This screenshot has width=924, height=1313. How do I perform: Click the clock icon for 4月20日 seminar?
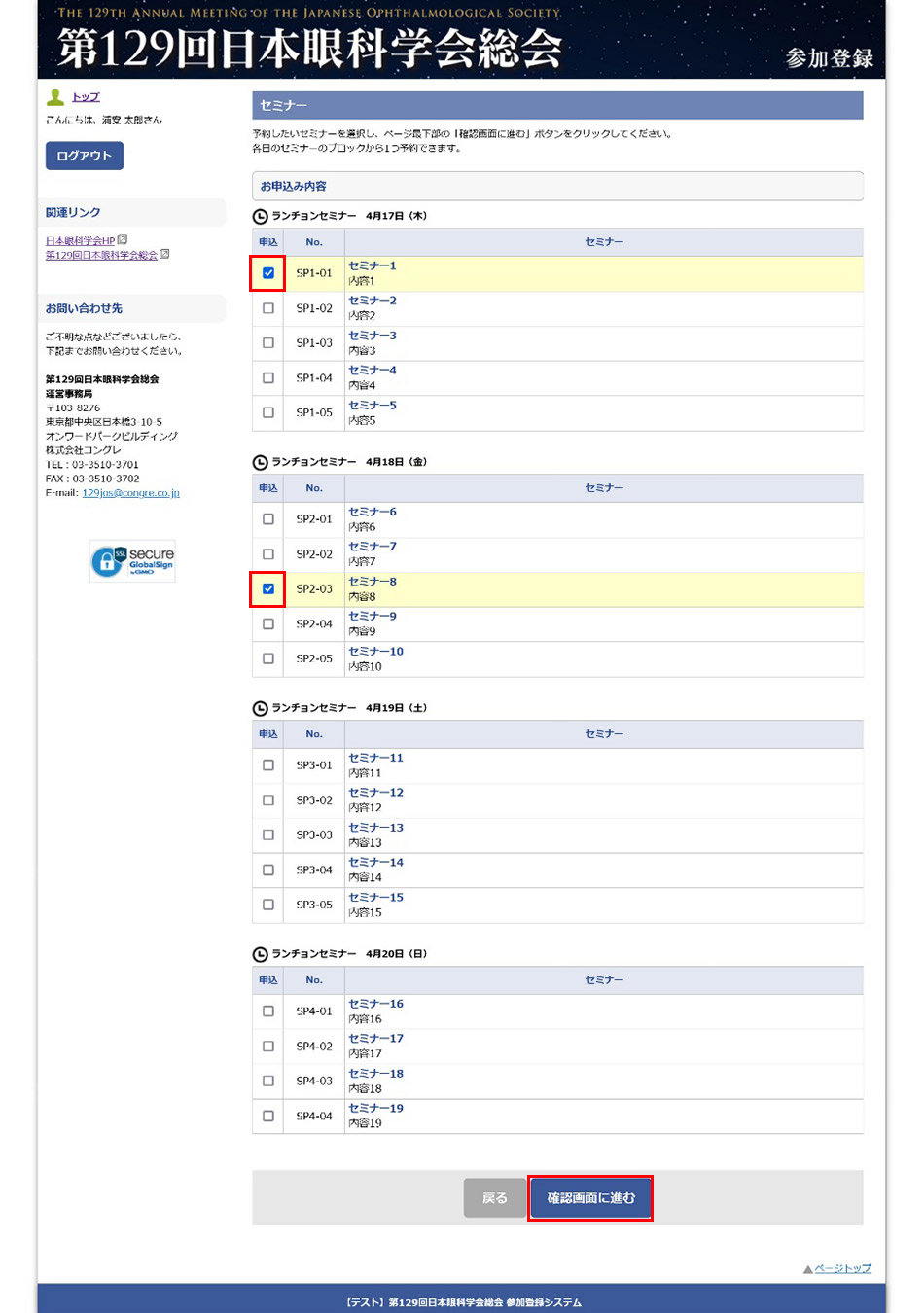coord(260,955)
